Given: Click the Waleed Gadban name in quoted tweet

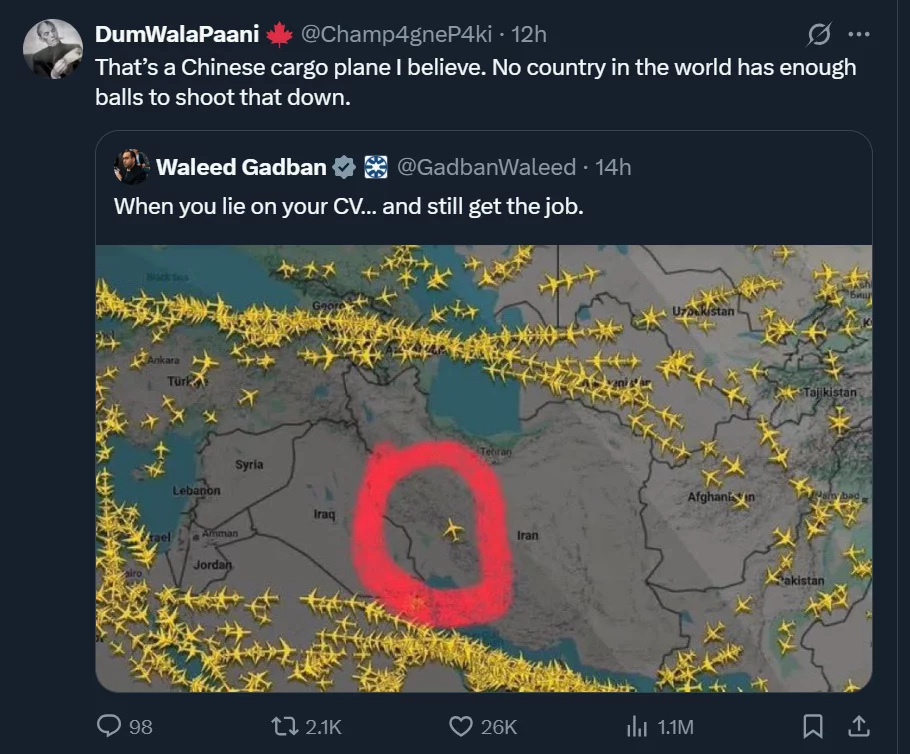Looking at the screenshot, I should (241, 167).
